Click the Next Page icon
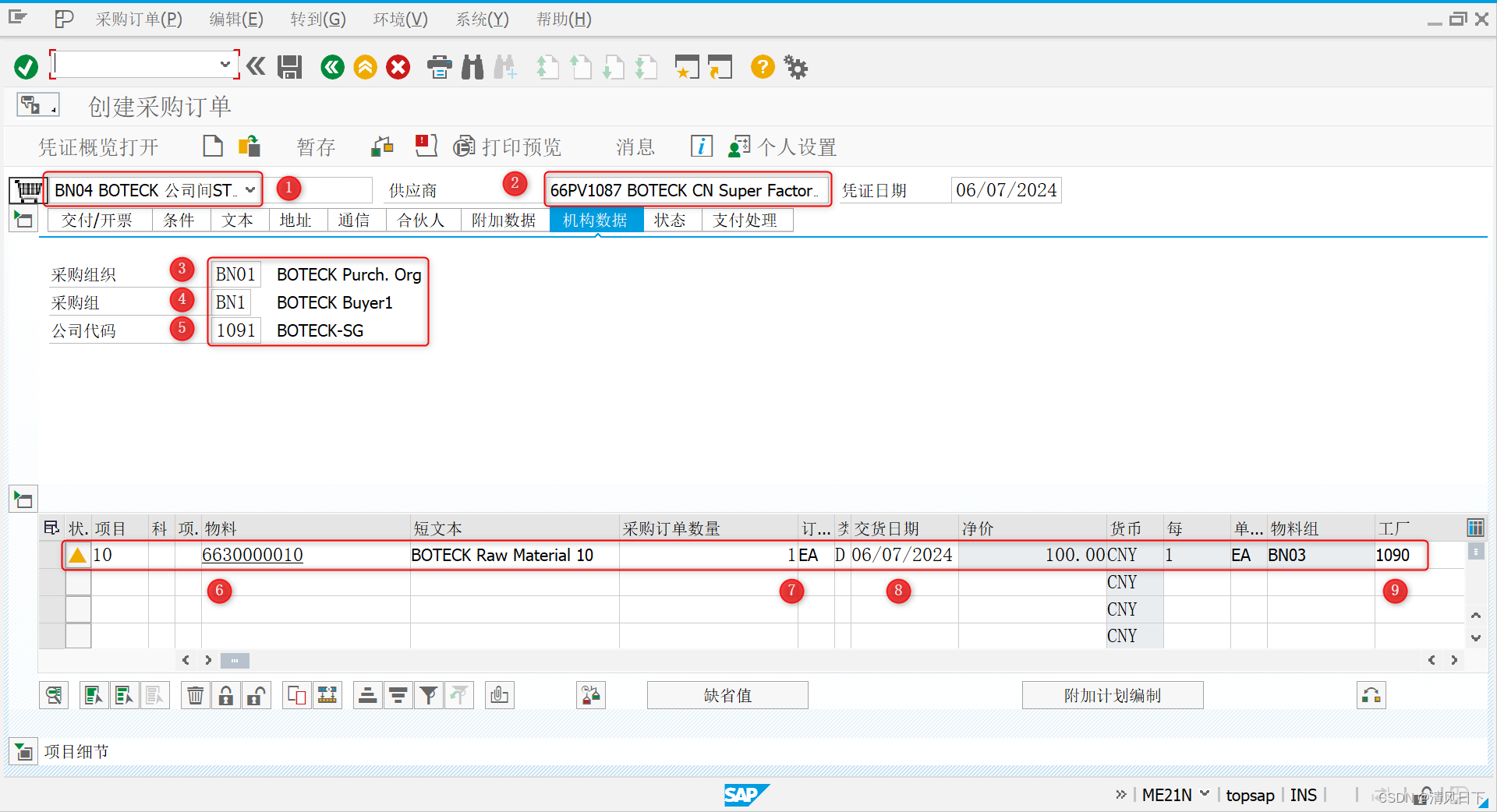Viewport: 1497px width, 812px height. [x=614, y=67]
